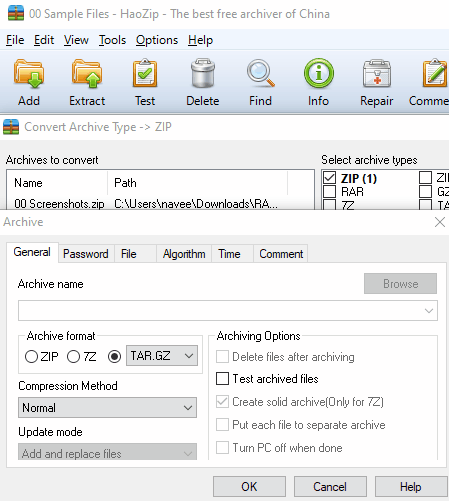This screenshot has height=501, width=449.
Task: Switch to the Password tab
Action: [86, 254]
